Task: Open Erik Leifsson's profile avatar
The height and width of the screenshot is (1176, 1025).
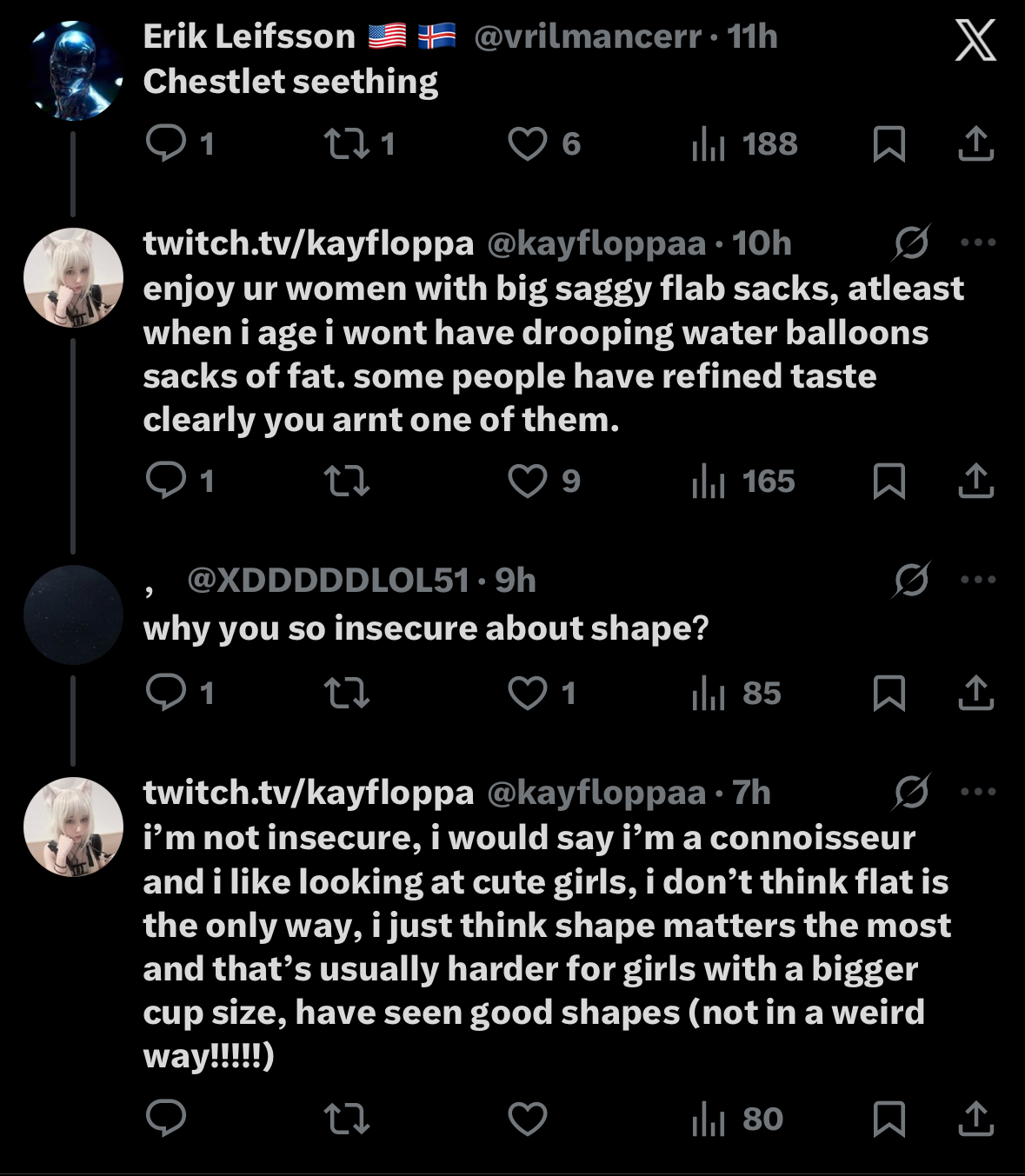Action: (74, 71)
